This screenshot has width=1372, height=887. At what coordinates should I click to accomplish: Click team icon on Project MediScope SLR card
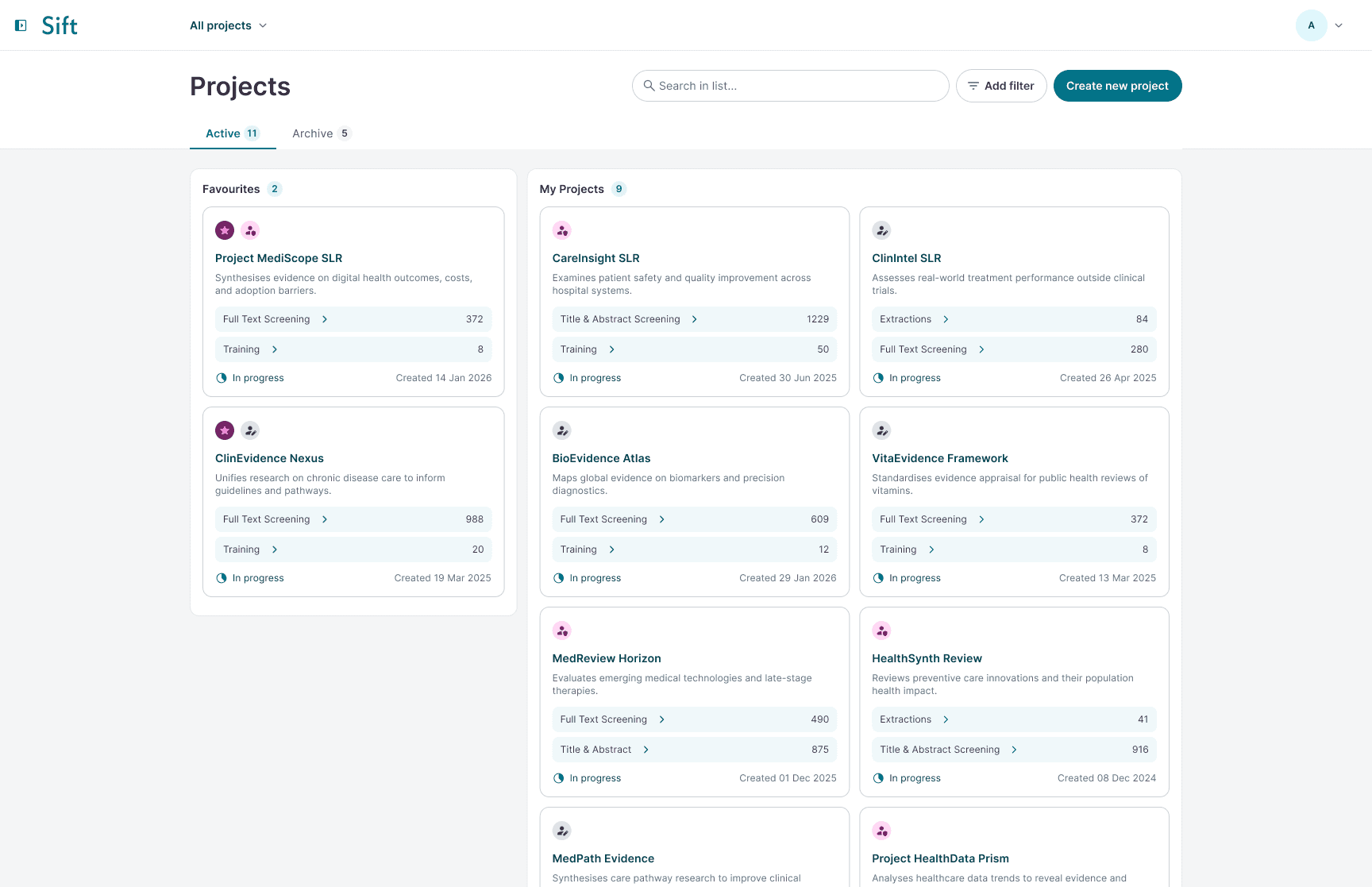(250, 230)
